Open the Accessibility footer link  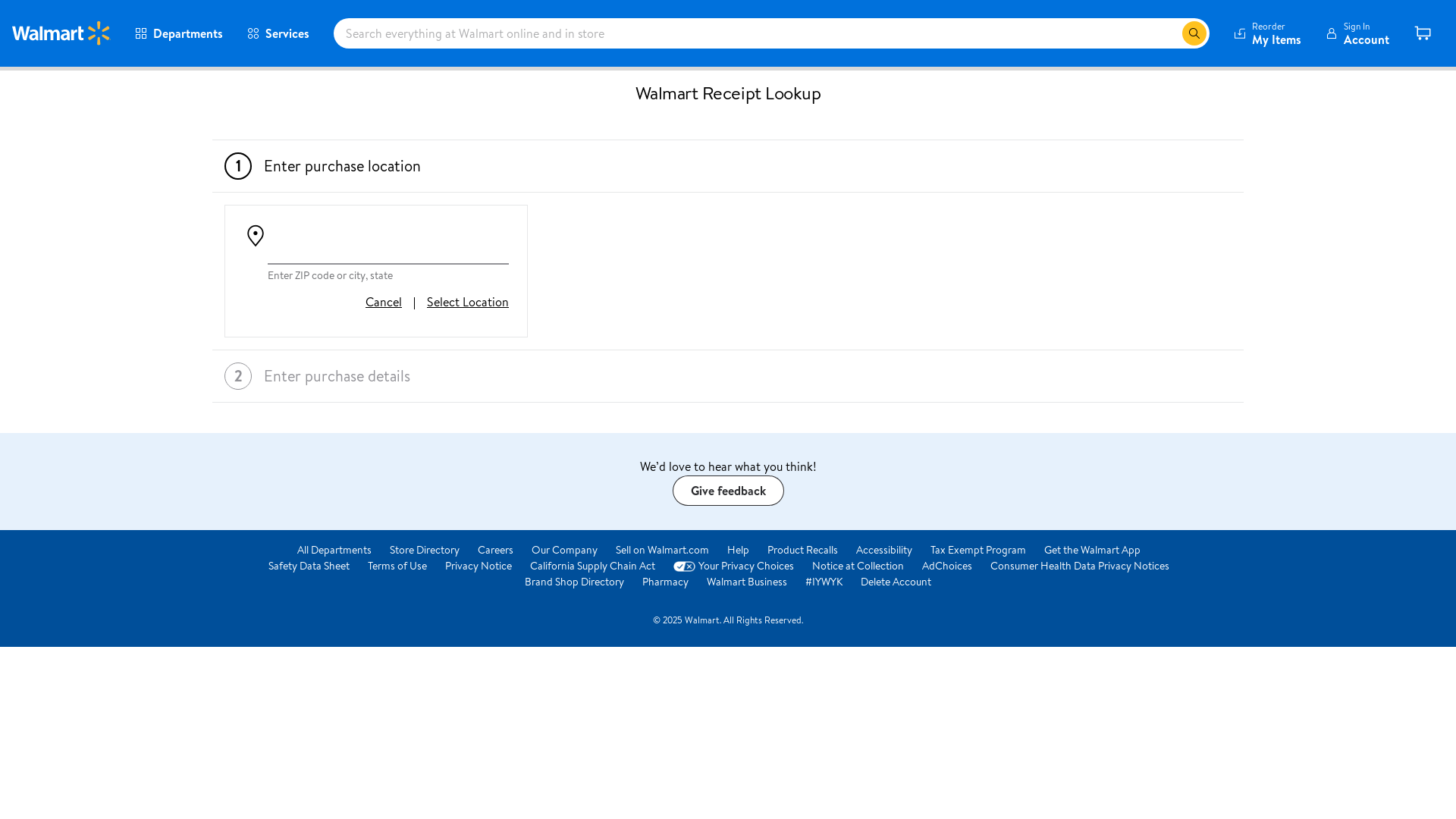[x=884, y=550]
